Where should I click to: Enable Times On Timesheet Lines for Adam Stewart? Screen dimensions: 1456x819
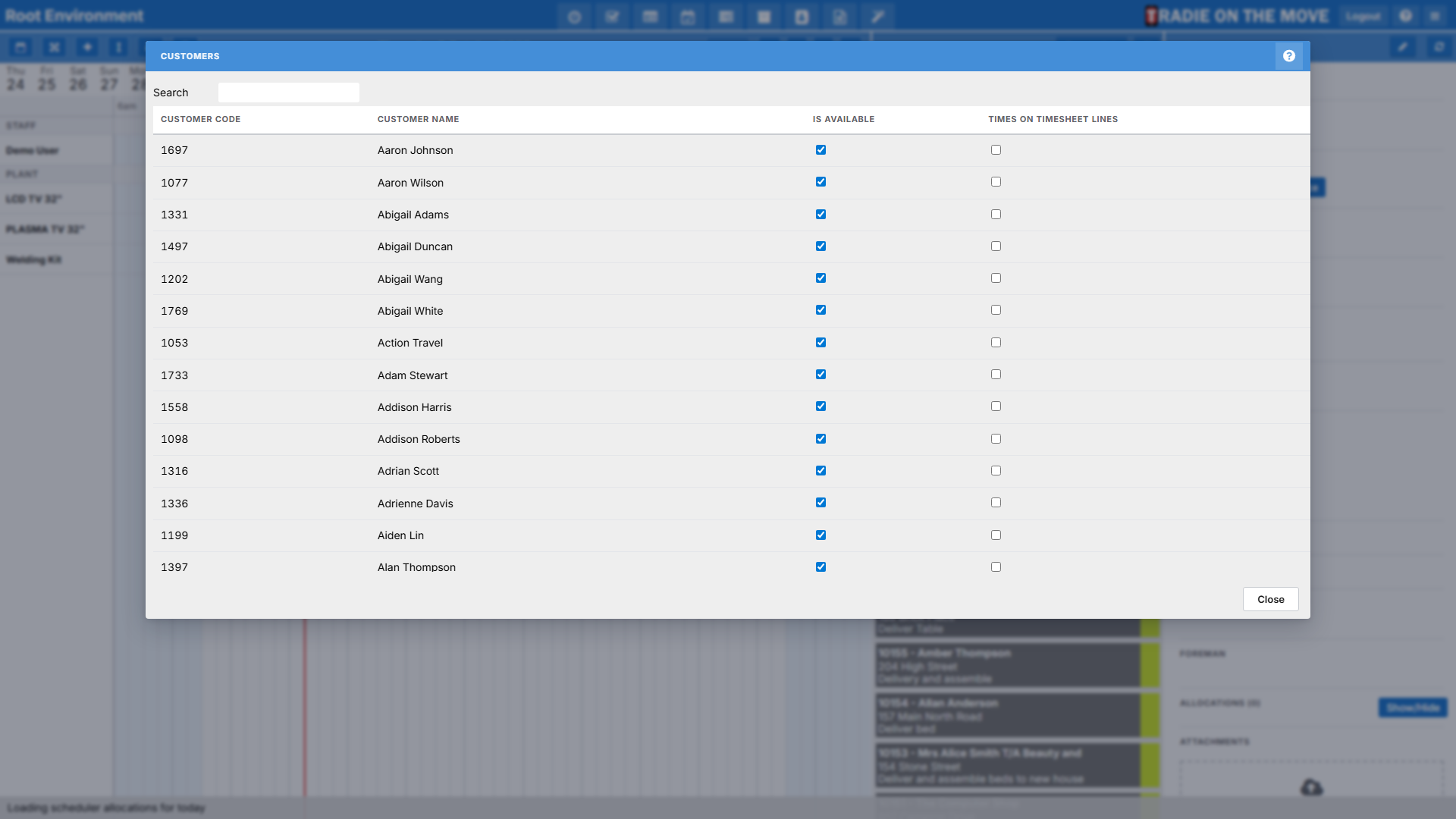pyautogui.click(x=996, y=375)
